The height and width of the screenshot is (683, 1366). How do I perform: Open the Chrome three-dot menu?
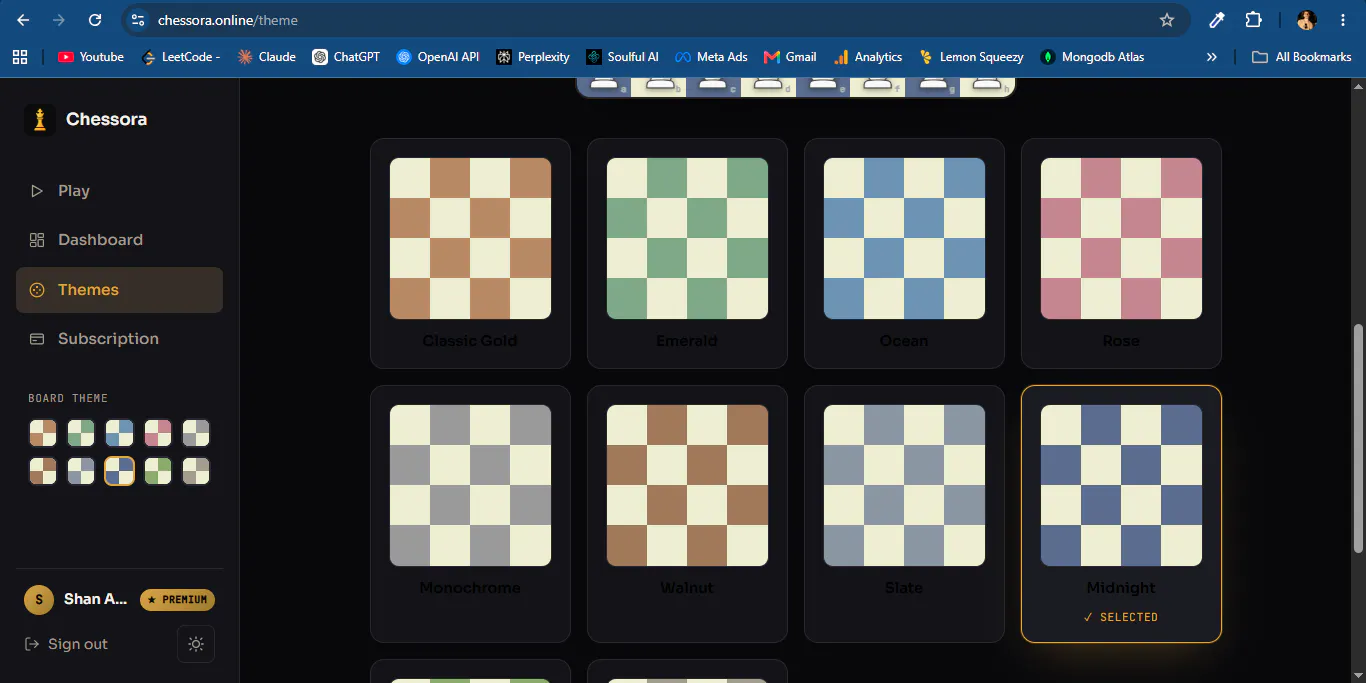coord(1343,20)
